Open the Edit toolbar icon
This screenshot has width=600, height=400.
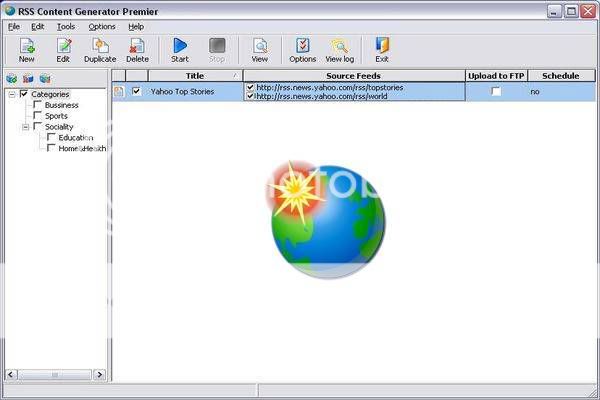(x=63, y=50)
